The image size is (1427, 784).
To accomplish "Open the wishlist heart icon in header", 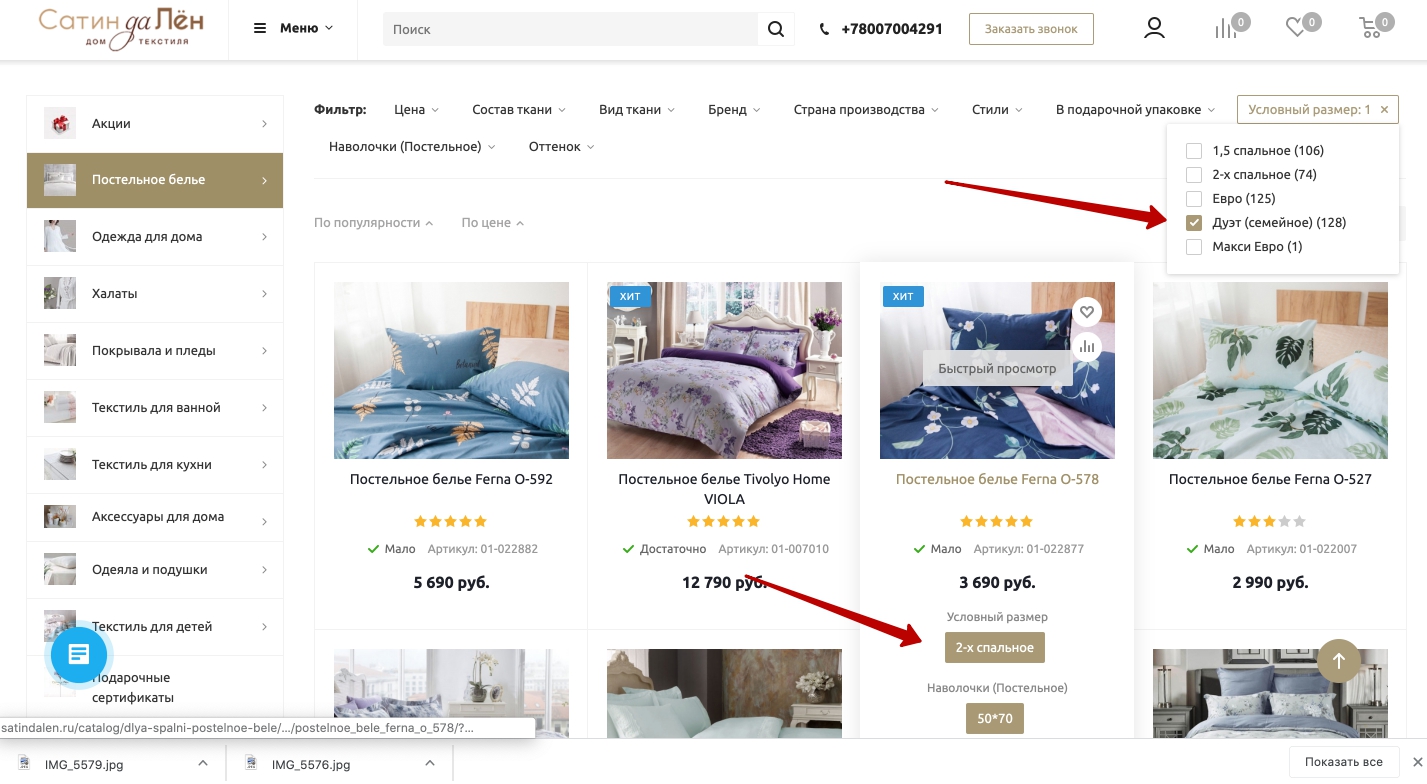I will pos(1297,29).
